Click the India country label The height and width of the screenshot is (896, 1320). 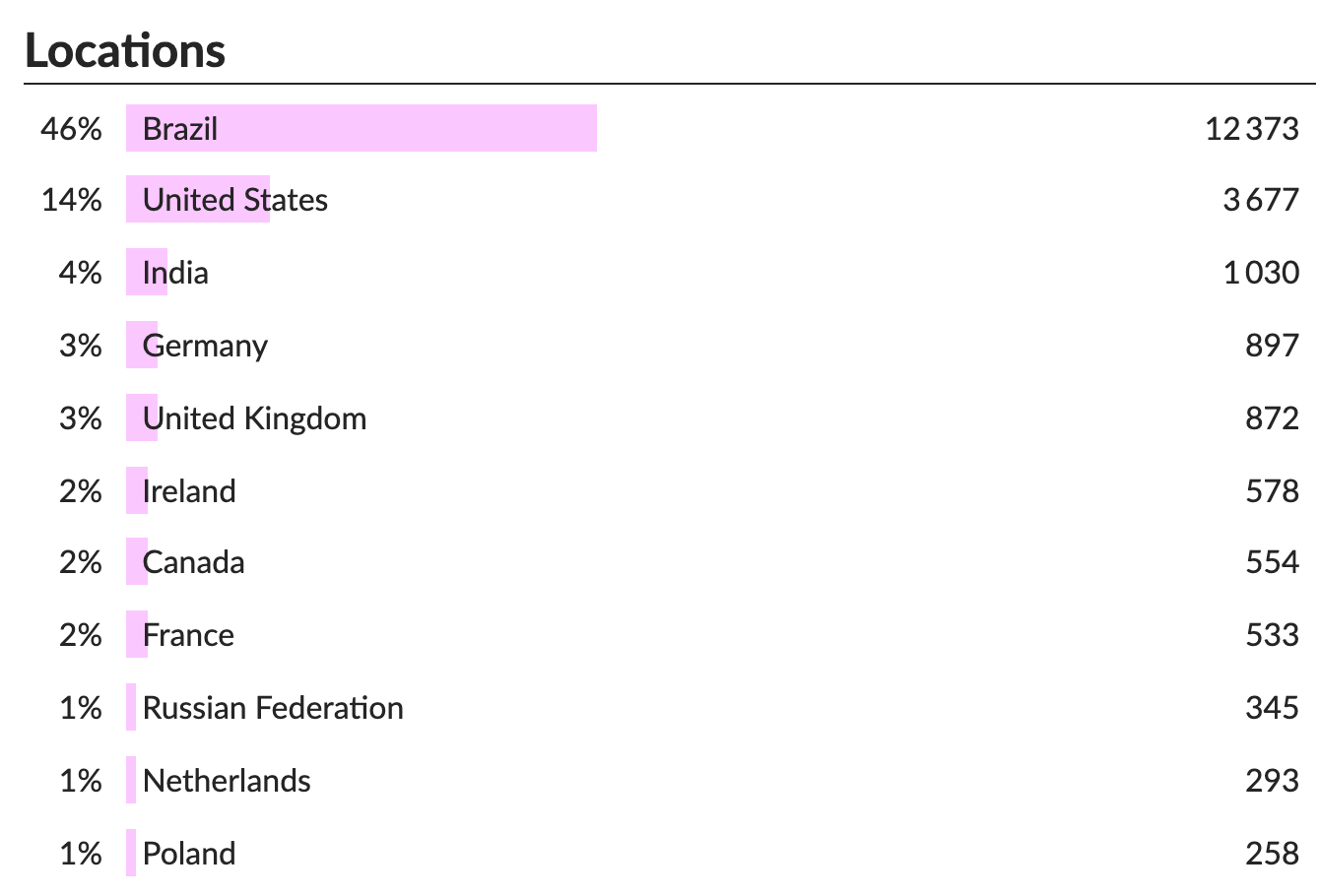(x=175, y=273)
